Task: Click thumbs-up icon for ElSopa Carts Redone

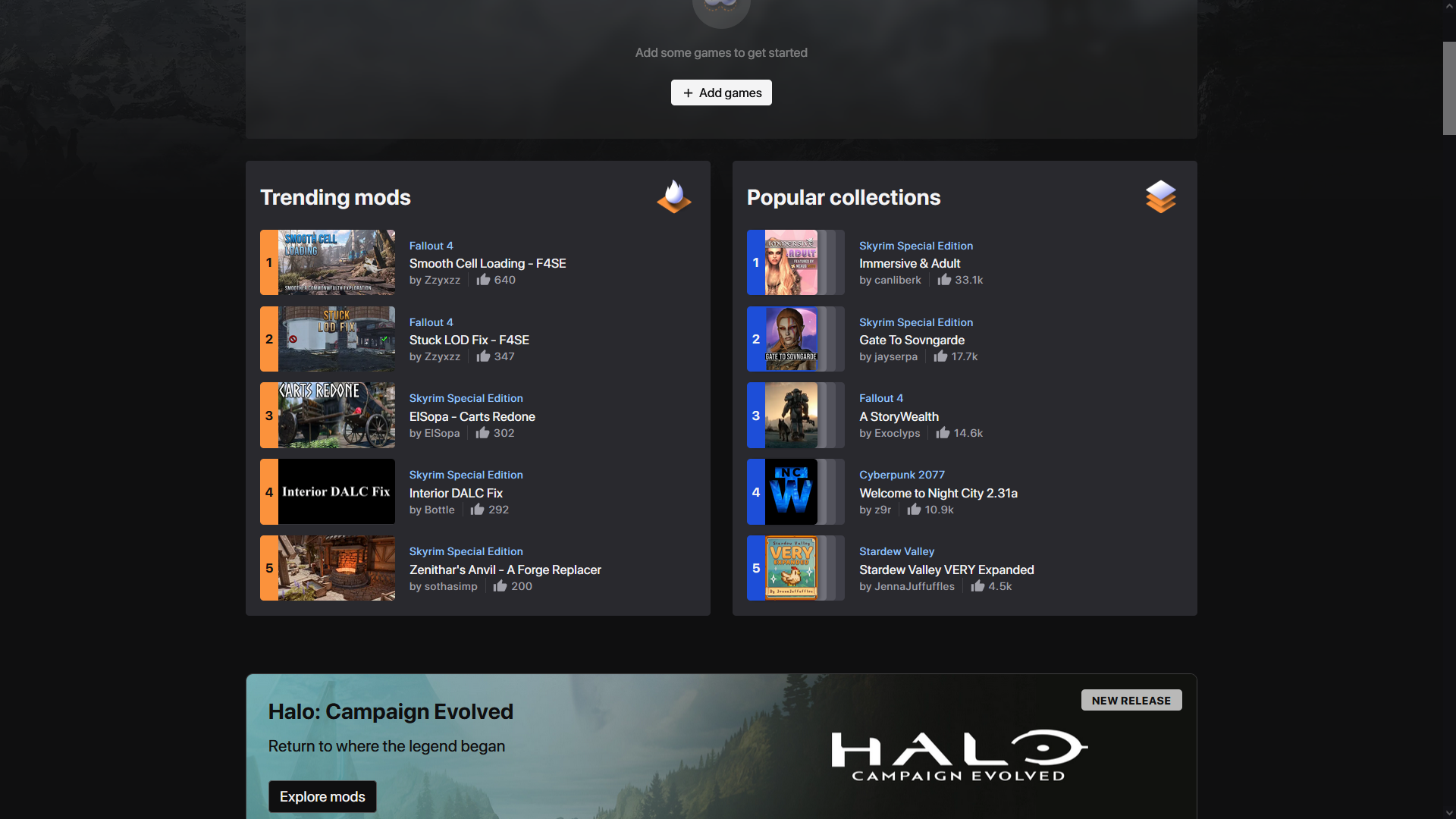Action: [482, 433]
